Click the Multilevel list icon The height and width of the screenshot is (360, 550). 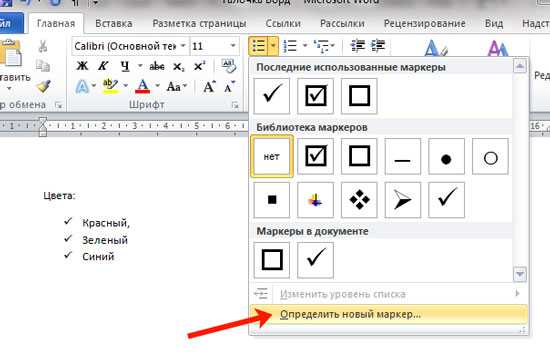click(x=322, y=46)
